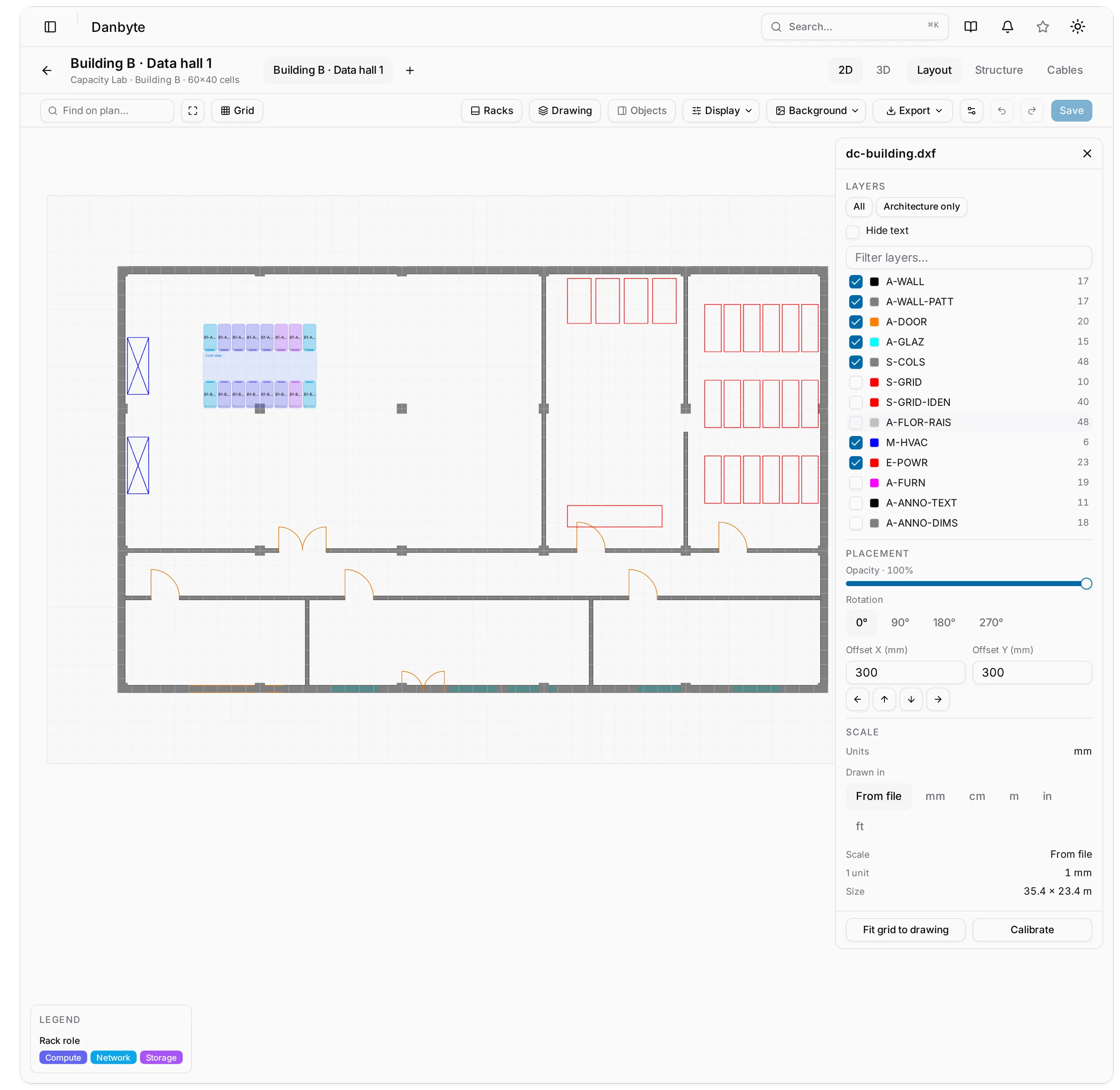This screenshot has width=1120, height=1090.
Task: Disable the M-HVAC layer
Action: (x=856, y=442)
